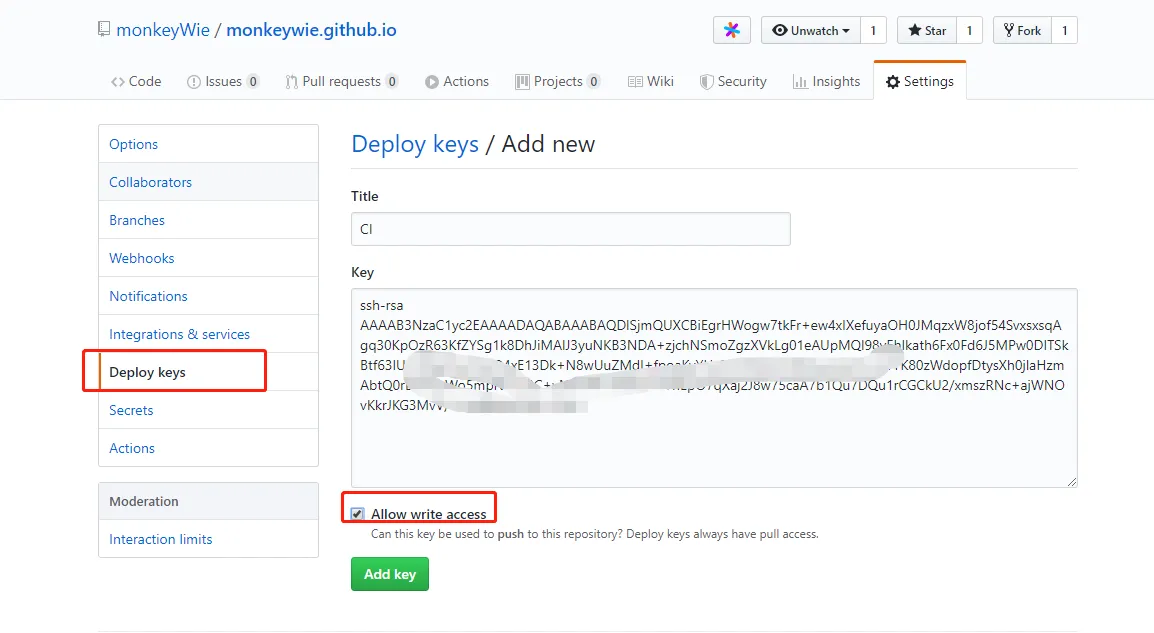Viewport: 1154px width, 633px height.
Task: Star the monkeywie.github.io repository
Action: (926, 31)
